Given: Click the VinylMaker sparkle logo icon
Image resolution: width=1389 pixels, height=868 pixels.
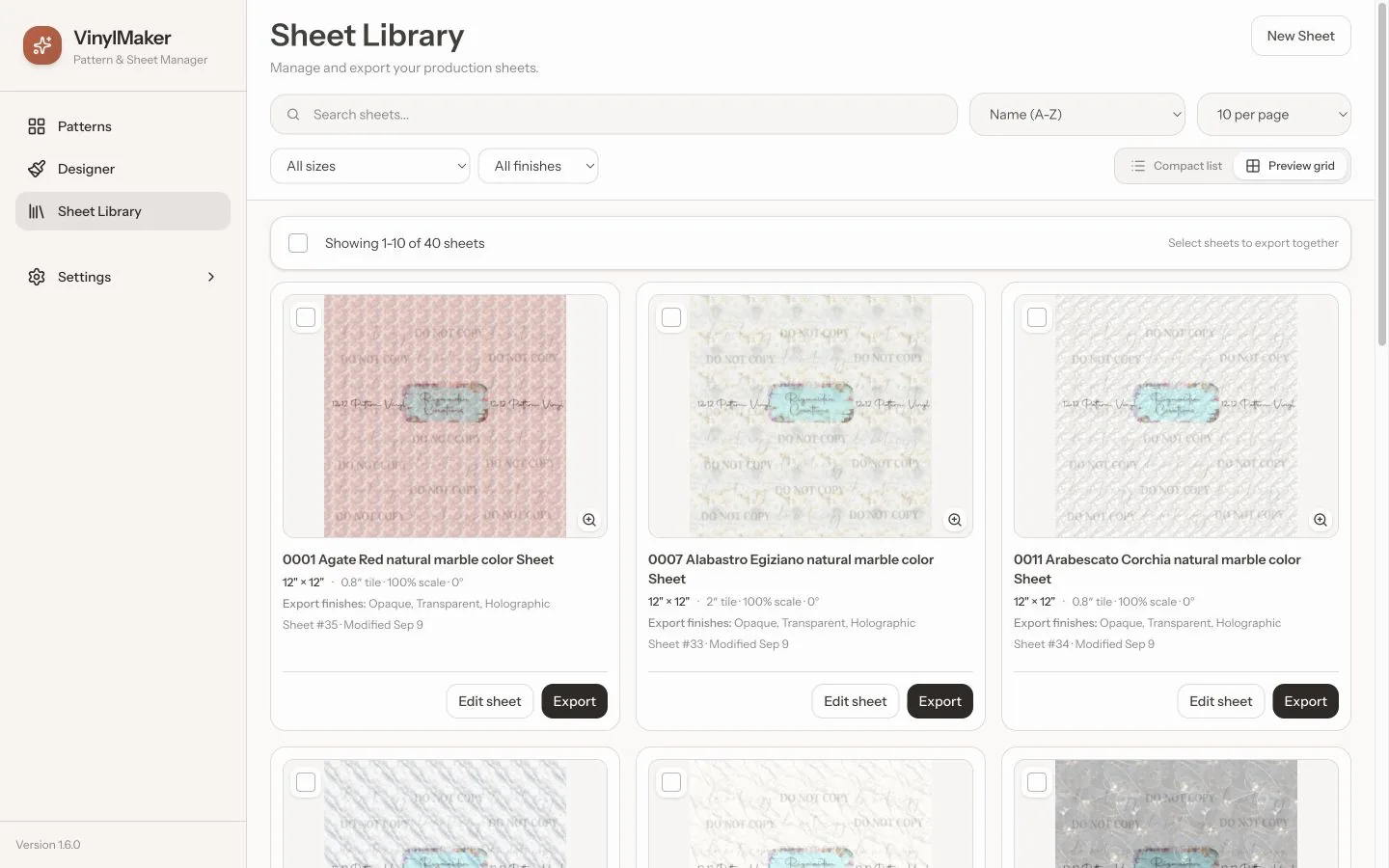Looking at the screenshot, I should [42, 45].
